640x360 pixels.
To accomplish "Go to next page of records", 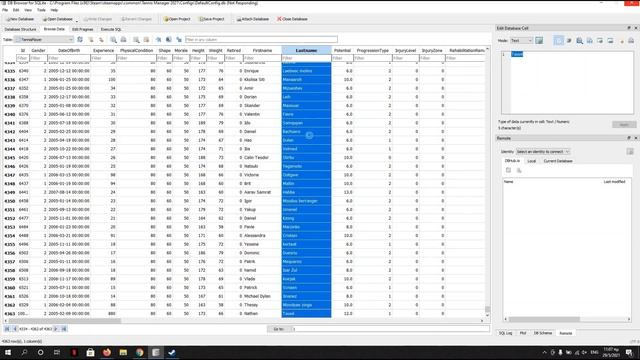I will point(56,329).
